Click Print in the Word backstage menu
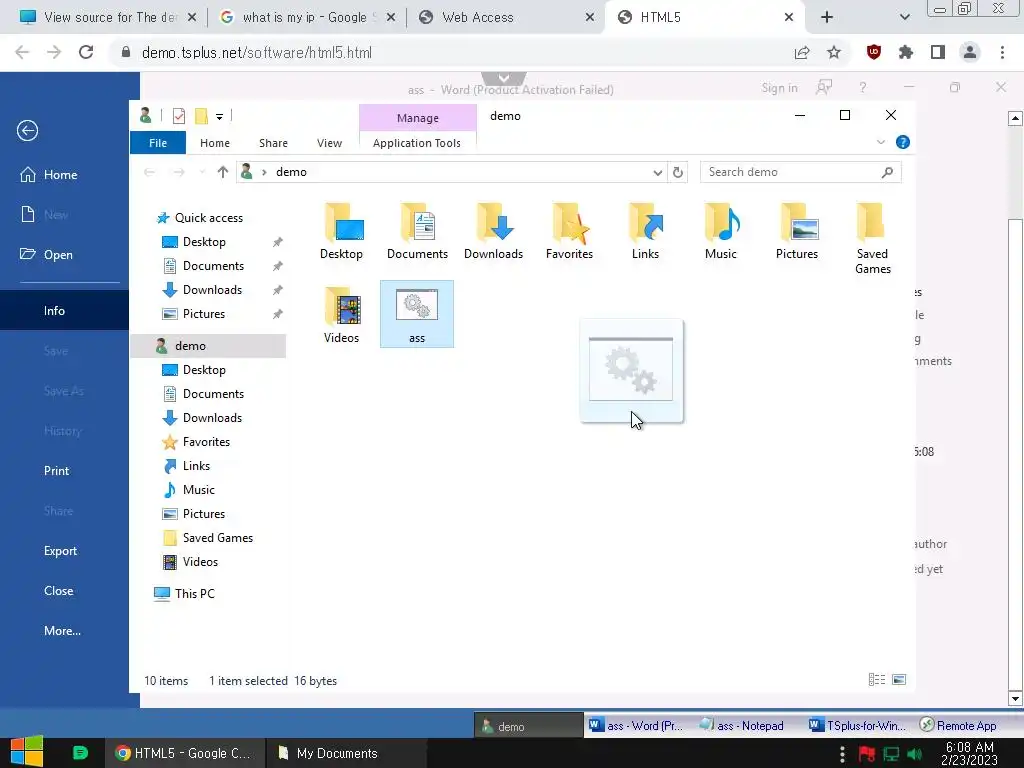 (x=57, y=471)
